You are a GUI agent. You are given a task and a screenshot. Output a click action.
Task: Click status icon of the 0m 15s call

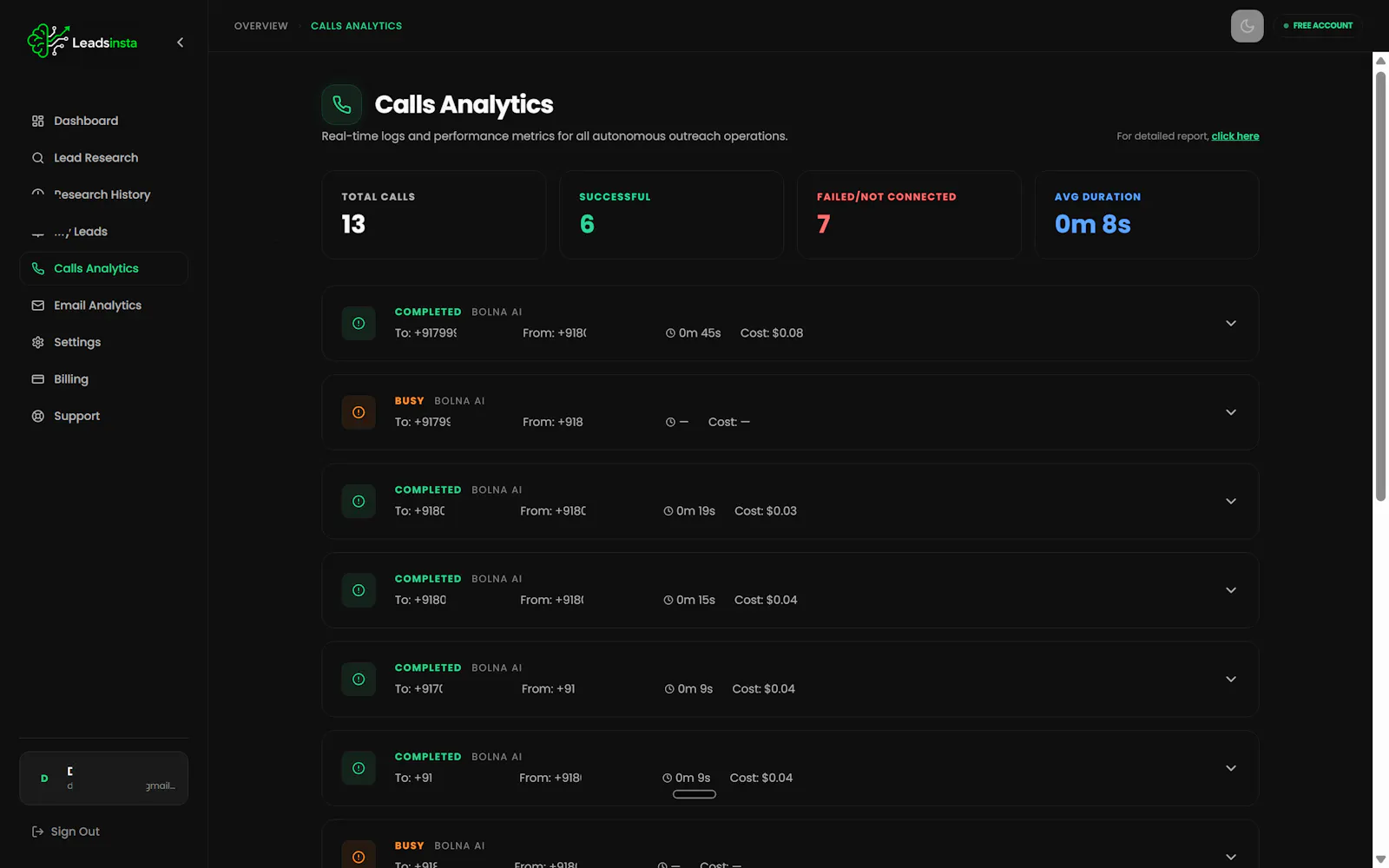click(x=359, y=590)
